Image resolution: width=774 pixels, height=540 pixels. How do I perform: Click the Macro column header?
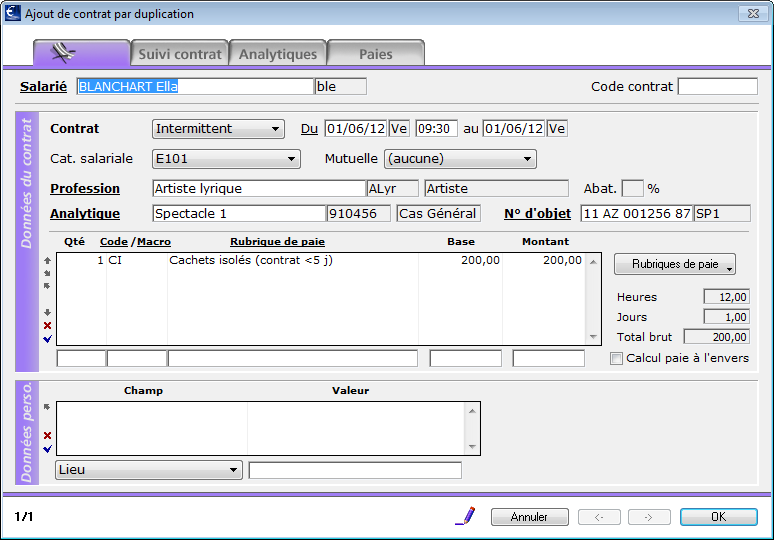pos(154,242)
